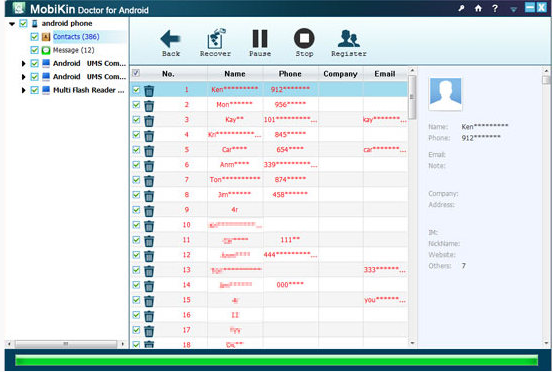Uncheck the android phone checkbox in tree
This screenshot has width=553, height=372.
pos(23,24)
